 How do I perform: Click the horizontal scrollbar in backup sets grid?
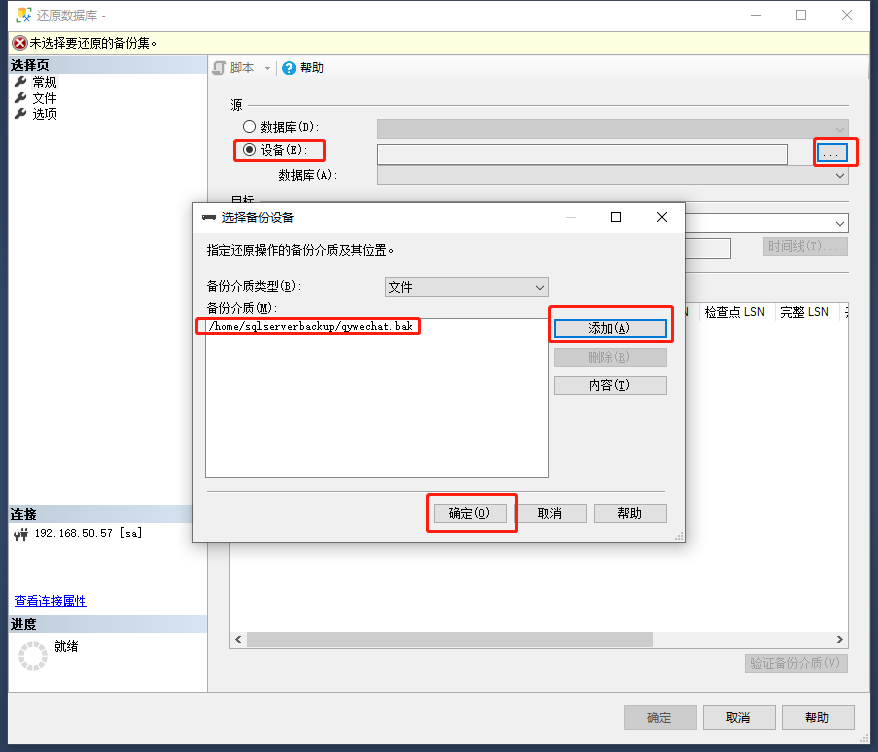tap(450, 639)
